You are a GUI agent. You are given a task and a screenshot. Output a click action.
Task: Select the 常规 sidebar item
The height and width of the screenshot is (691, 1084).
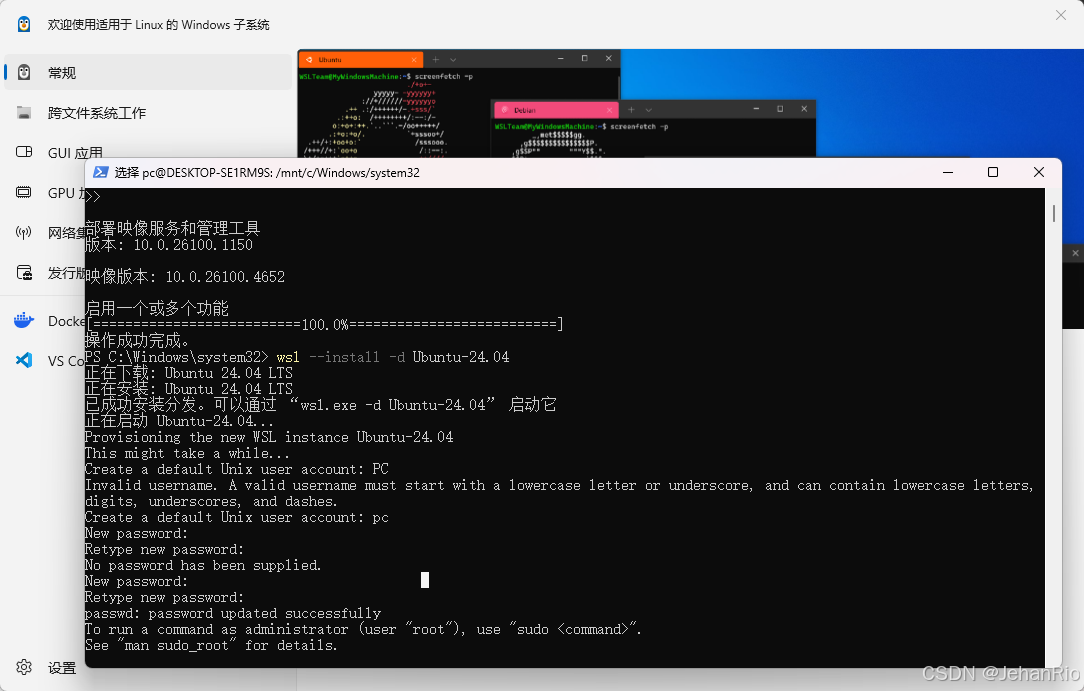(x=148, y=73)
